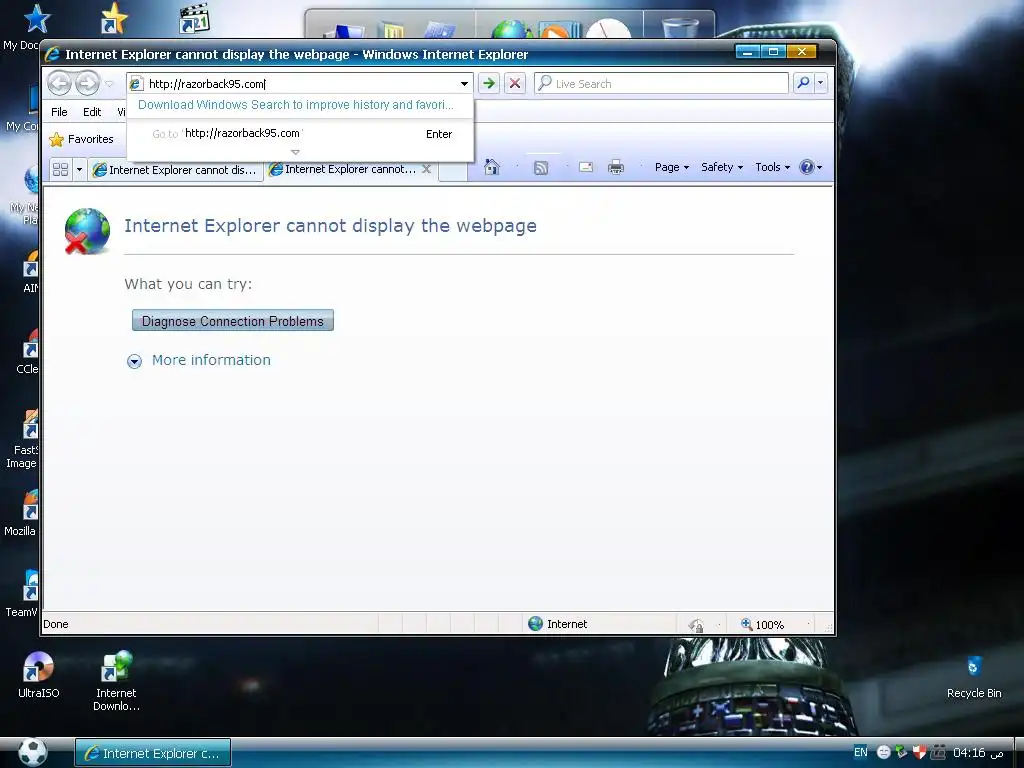The width and height of the screenshot is (1024, 768).
Task: Click the RSS Feeds icon
Action: [x=541, y=167]
